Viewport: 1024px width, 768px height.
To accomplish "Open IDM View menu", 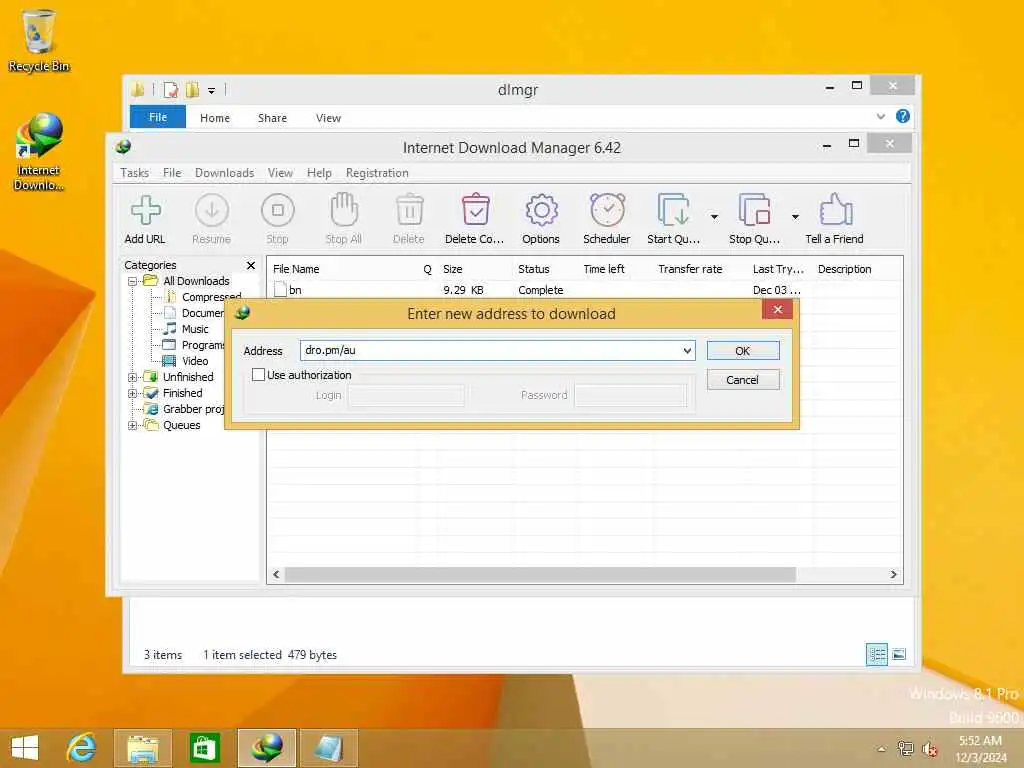I will coord(280,173).
